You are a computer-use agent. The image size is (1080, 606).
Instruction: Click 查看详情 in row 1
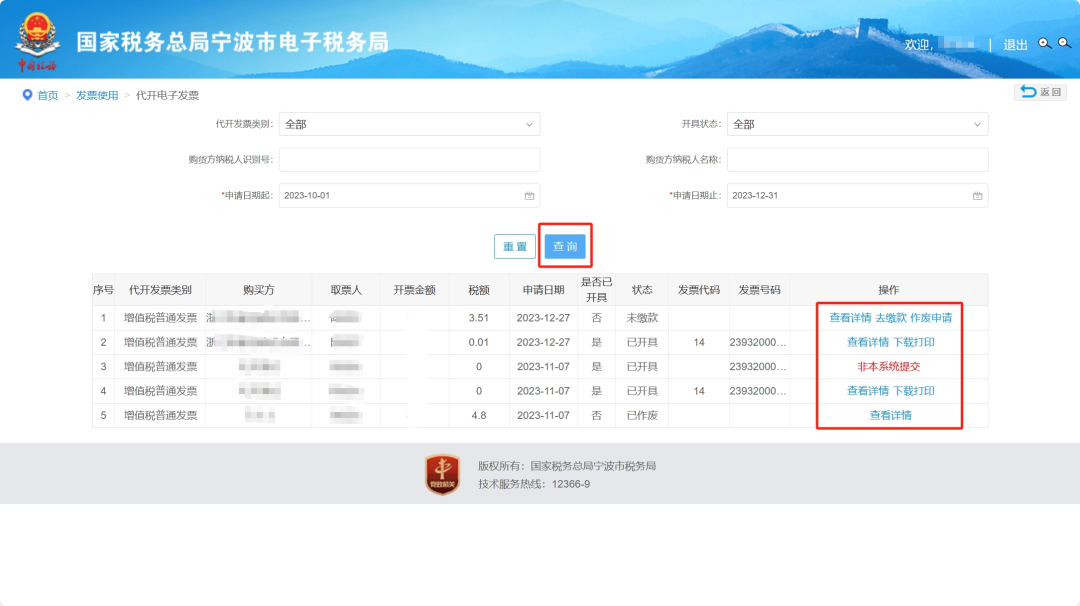click(x=850, y=317)
